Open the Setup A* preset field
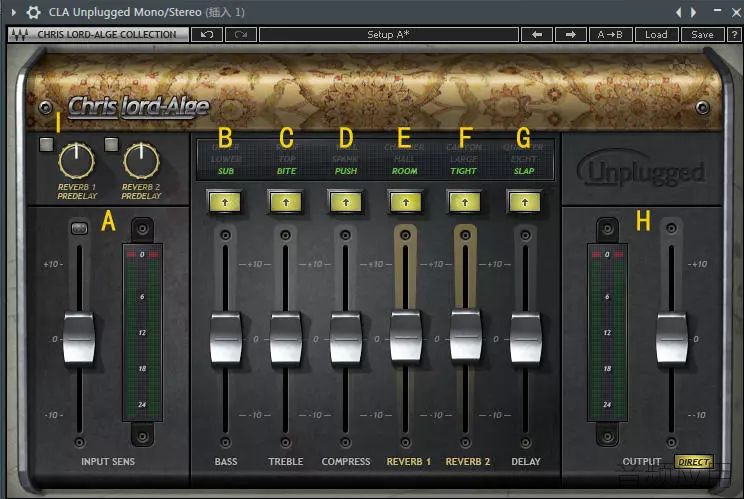Screen dimensions: 744x499 click(x=389, y=35)
